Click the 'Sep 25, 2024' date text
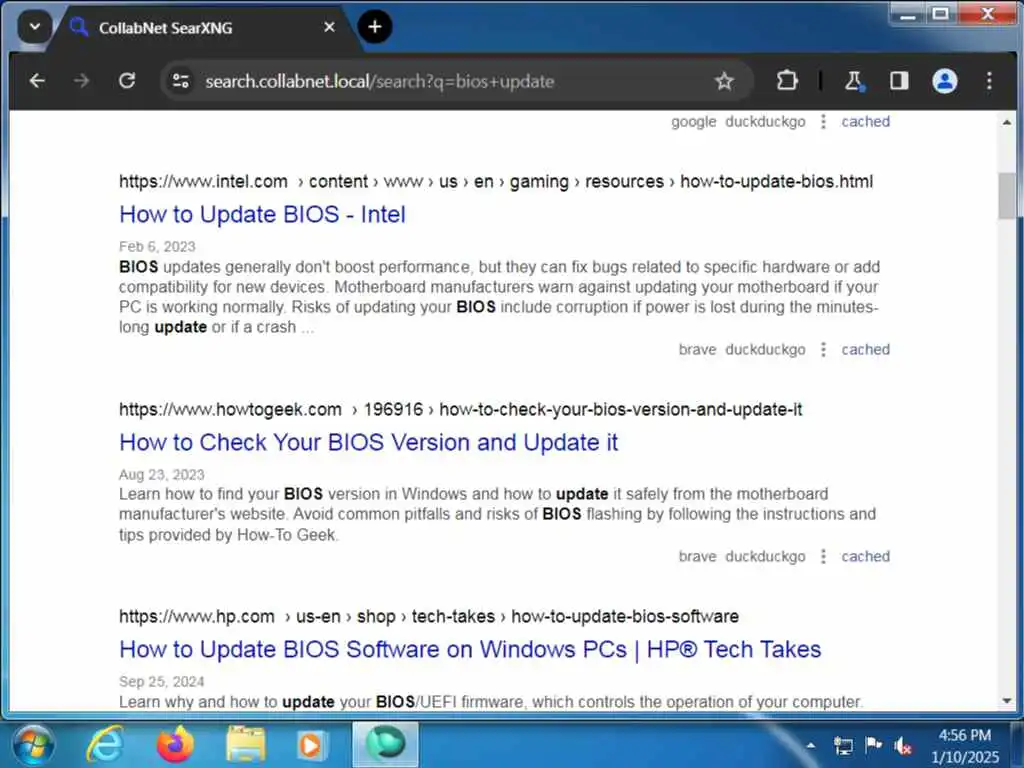 [161, 682]
